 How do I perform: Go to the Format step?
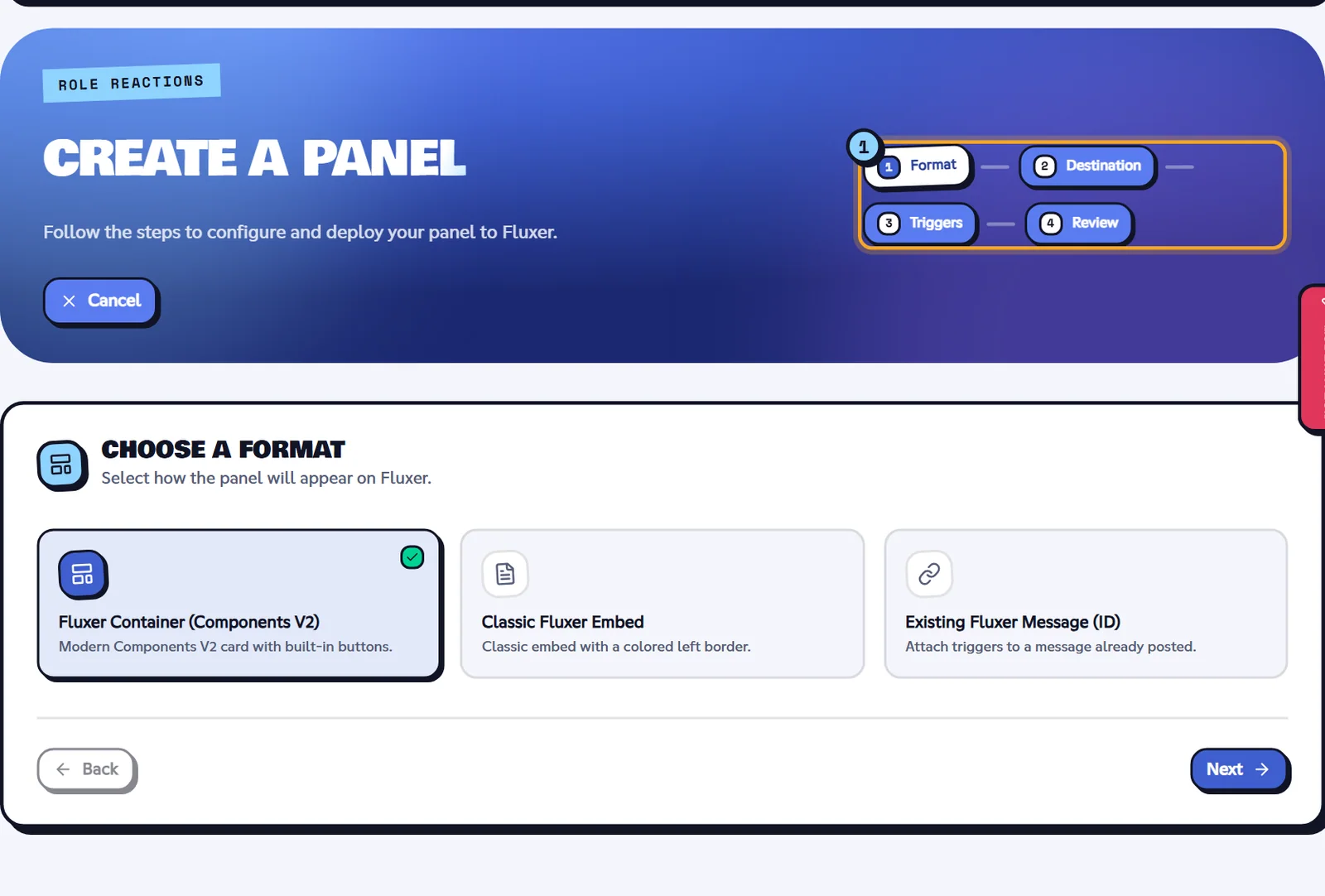(x=918, y=166)
